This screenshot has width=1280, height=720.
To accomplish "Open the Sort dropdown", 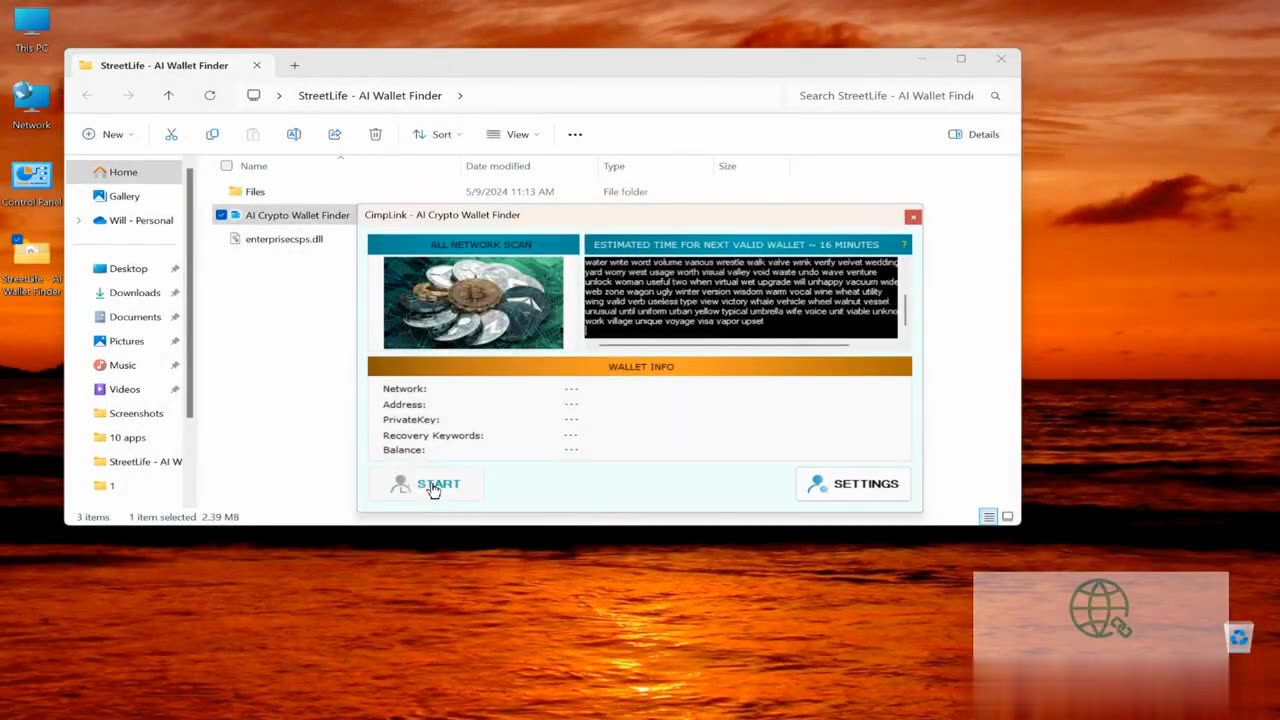I will point(437,134).
